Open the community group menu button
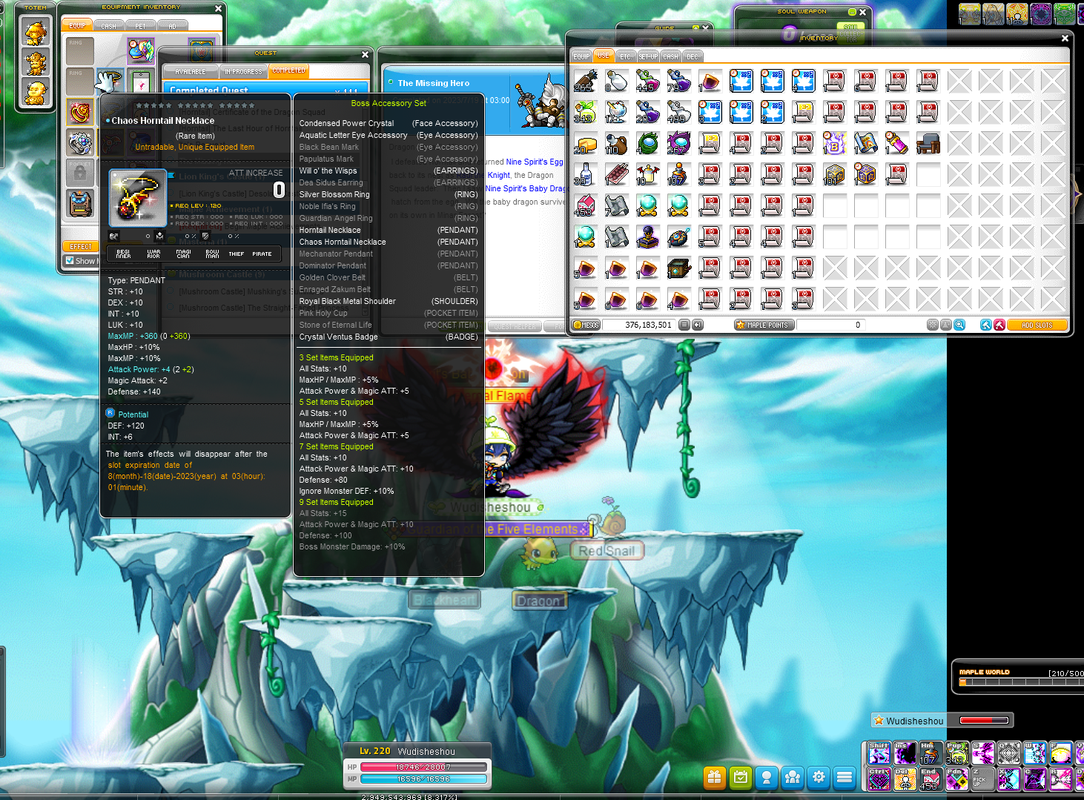 point(792,777)
